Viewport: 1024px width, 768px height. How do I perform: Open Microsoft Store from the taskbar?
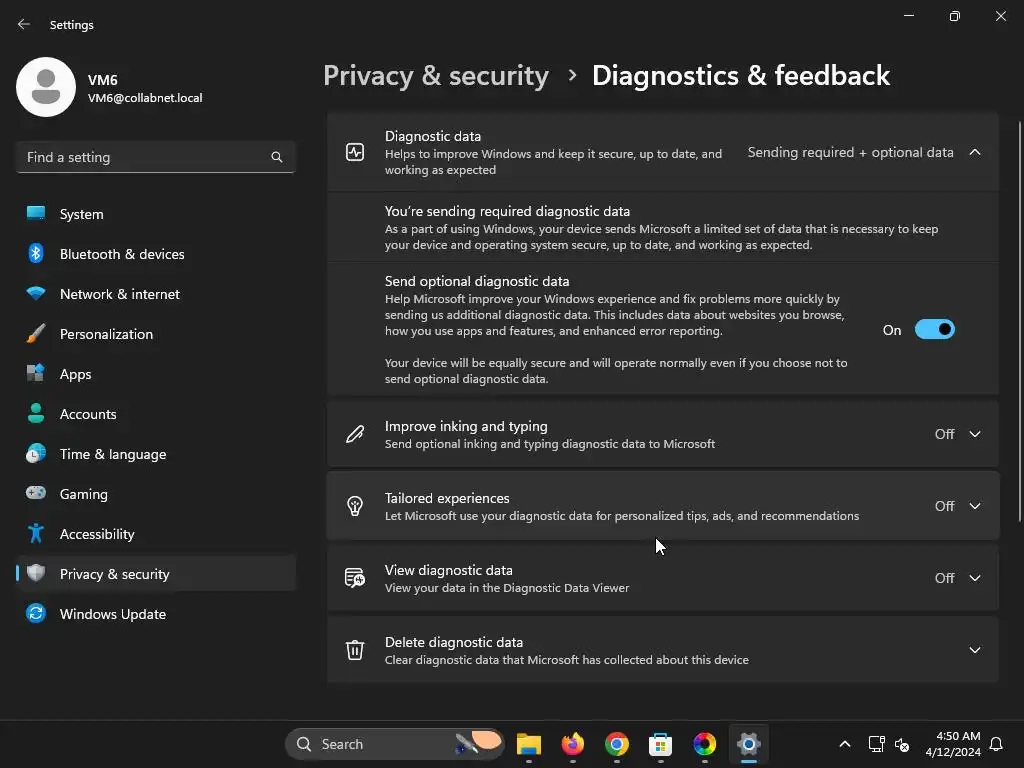(x=660, y=744)
